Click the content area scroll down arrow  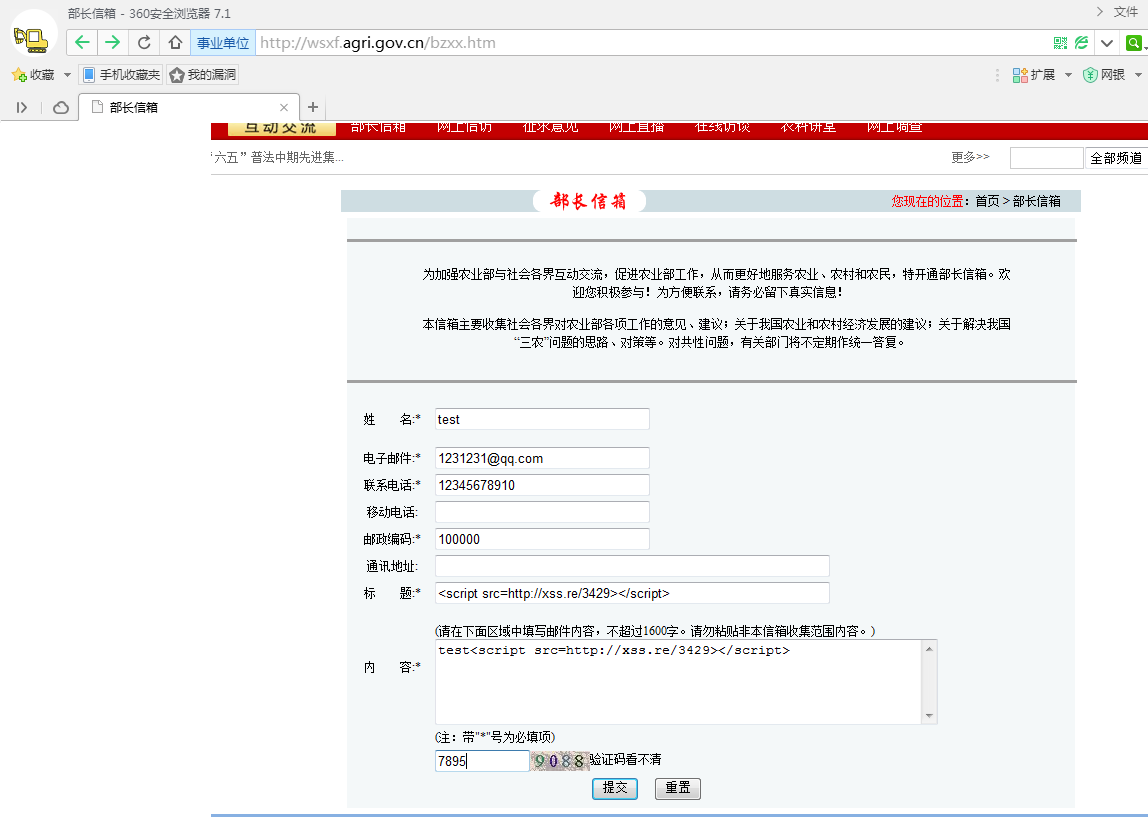[x=929, y=716]
